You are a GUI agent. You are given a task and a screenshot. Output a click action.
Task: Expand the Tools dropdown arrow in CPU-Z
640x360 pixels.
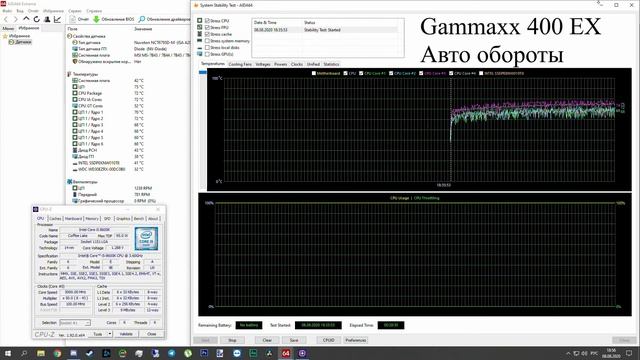pyautogui.click(x=109, y=334)
